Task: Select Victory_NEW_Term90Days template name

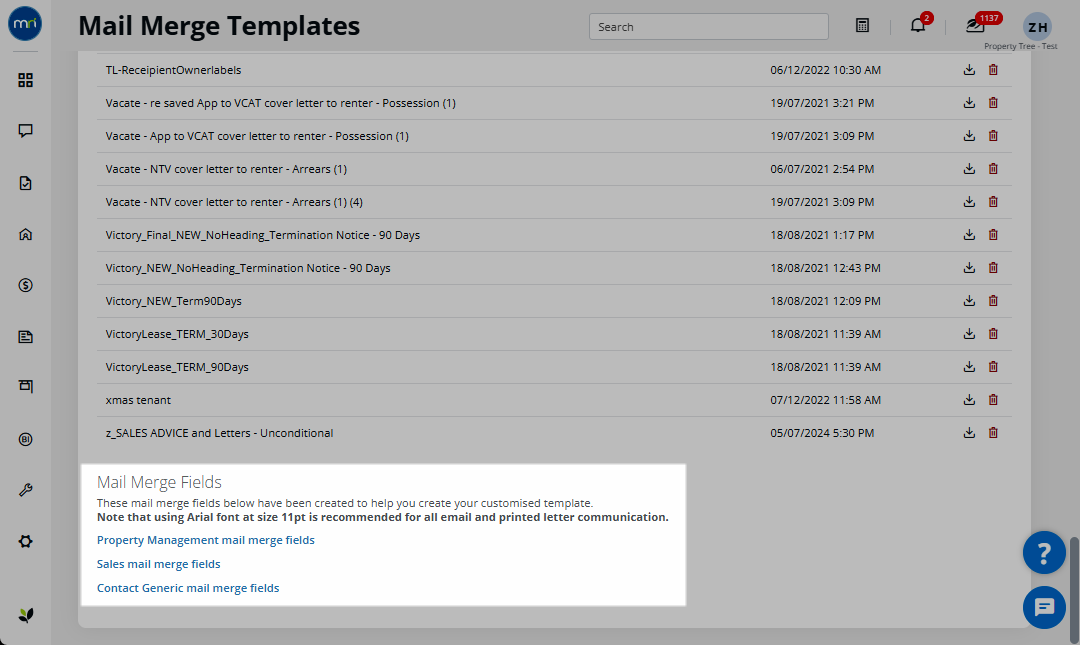Action: 174,301
